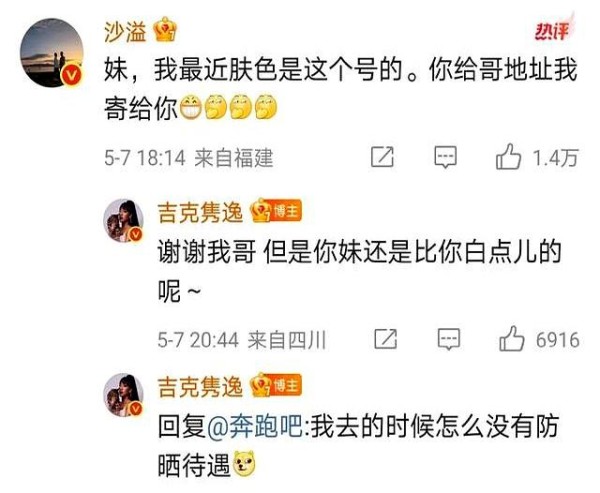The image size is (600, 493).
Task: Open the @奔跑吧 mention link
Action: (255, 426)
